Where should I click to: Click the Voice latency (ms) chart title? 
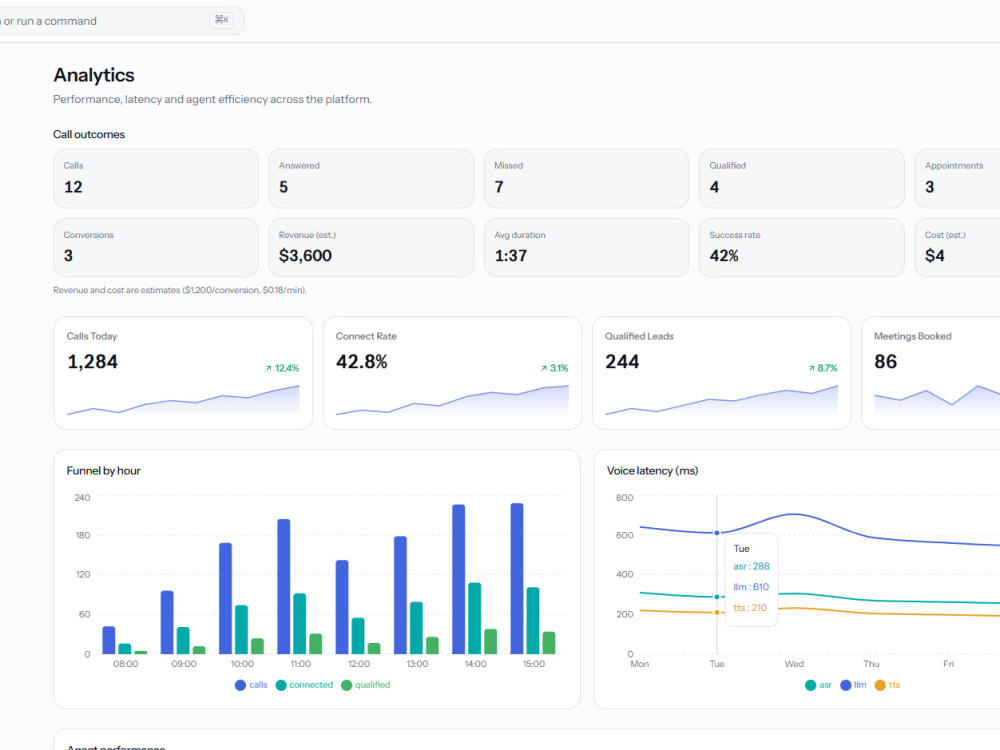click(652, 471)
